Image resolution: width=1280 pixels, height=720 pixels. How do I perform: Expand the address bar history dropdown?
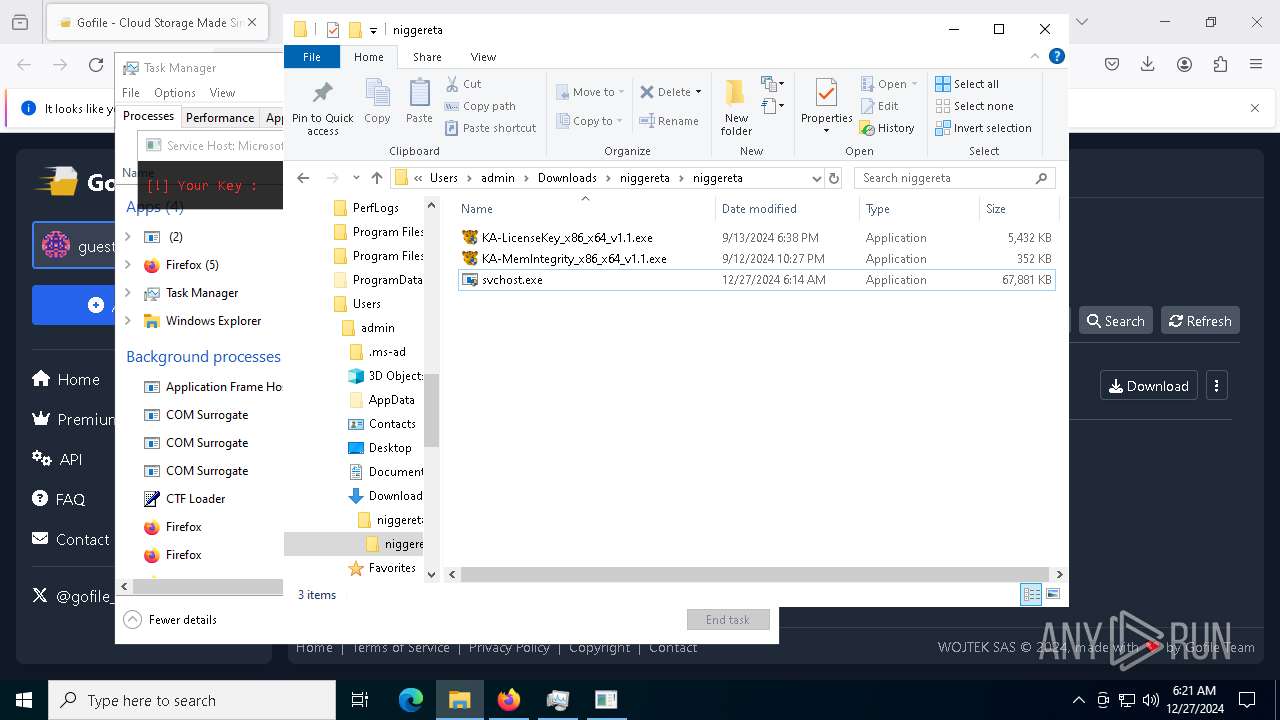[817, 178]
